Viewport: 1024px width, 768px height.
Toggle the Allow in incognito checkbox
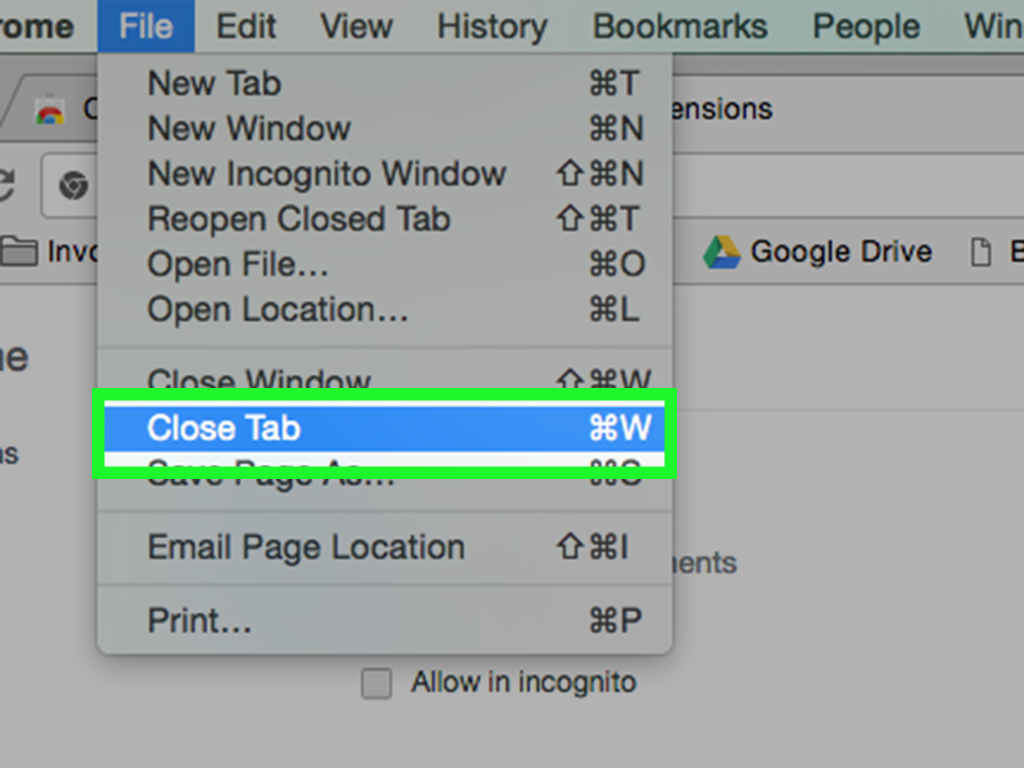(x=376, y=684)
